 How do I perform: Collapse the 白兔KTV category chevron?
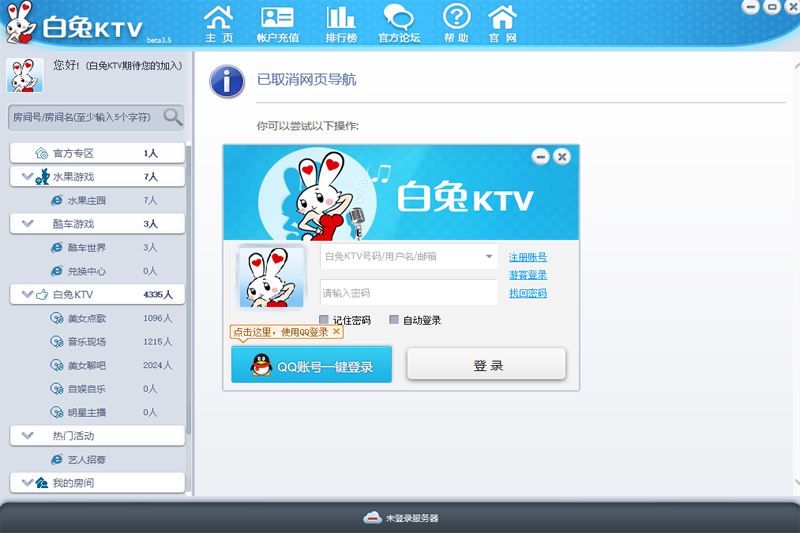28,294
